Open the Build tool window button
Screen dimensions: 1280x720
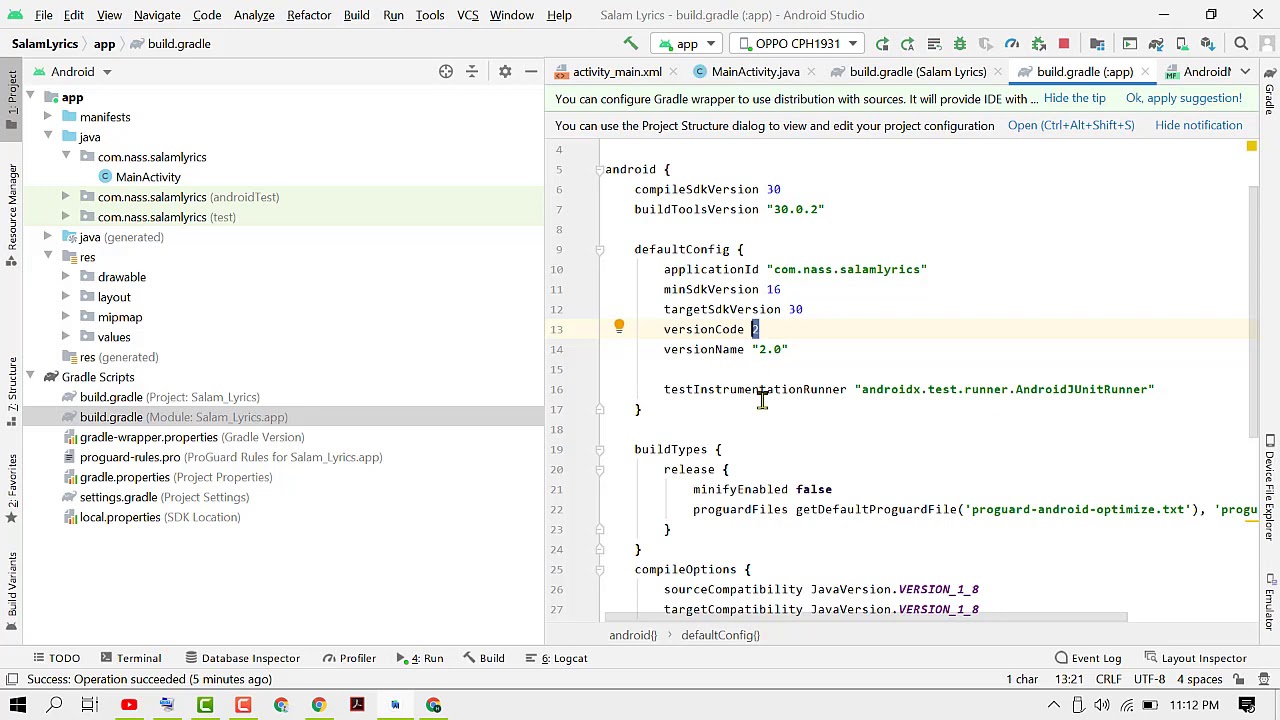click(x=482, y=658)
